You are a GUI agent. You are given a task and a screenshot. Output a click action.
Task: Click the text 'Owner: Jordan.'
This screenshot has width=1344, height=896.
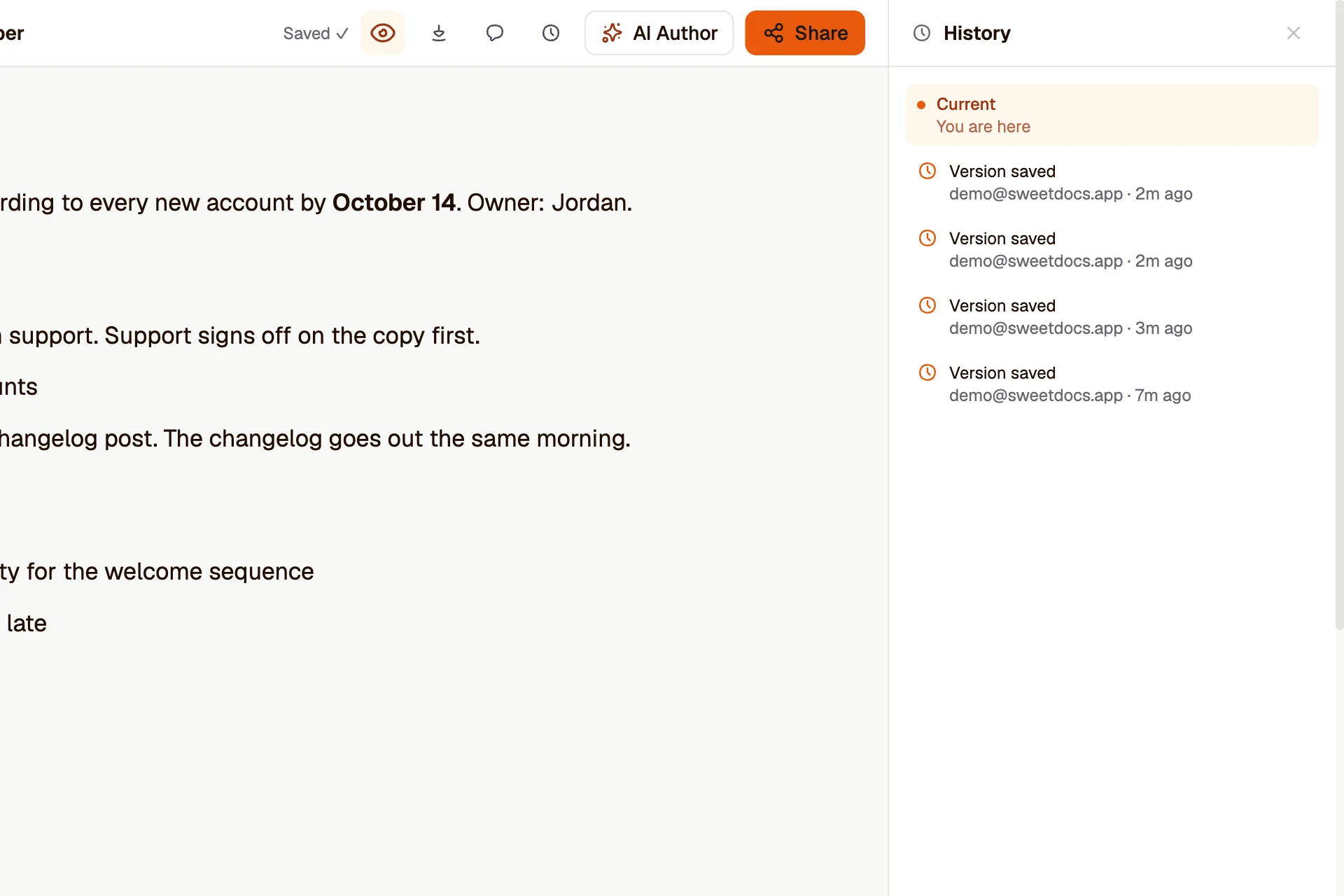(549, 202)
